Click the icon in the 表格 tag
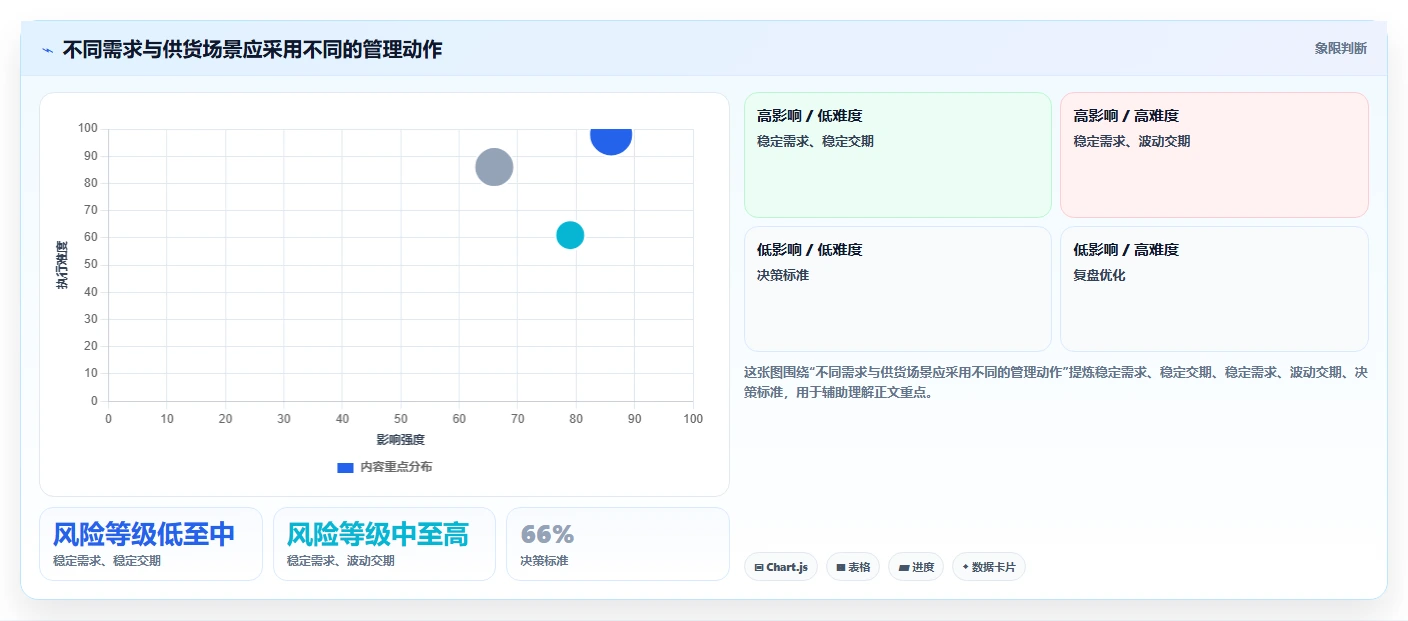Image resolution: width=1408 pixels, height=621 pixels. pos(841,568)
